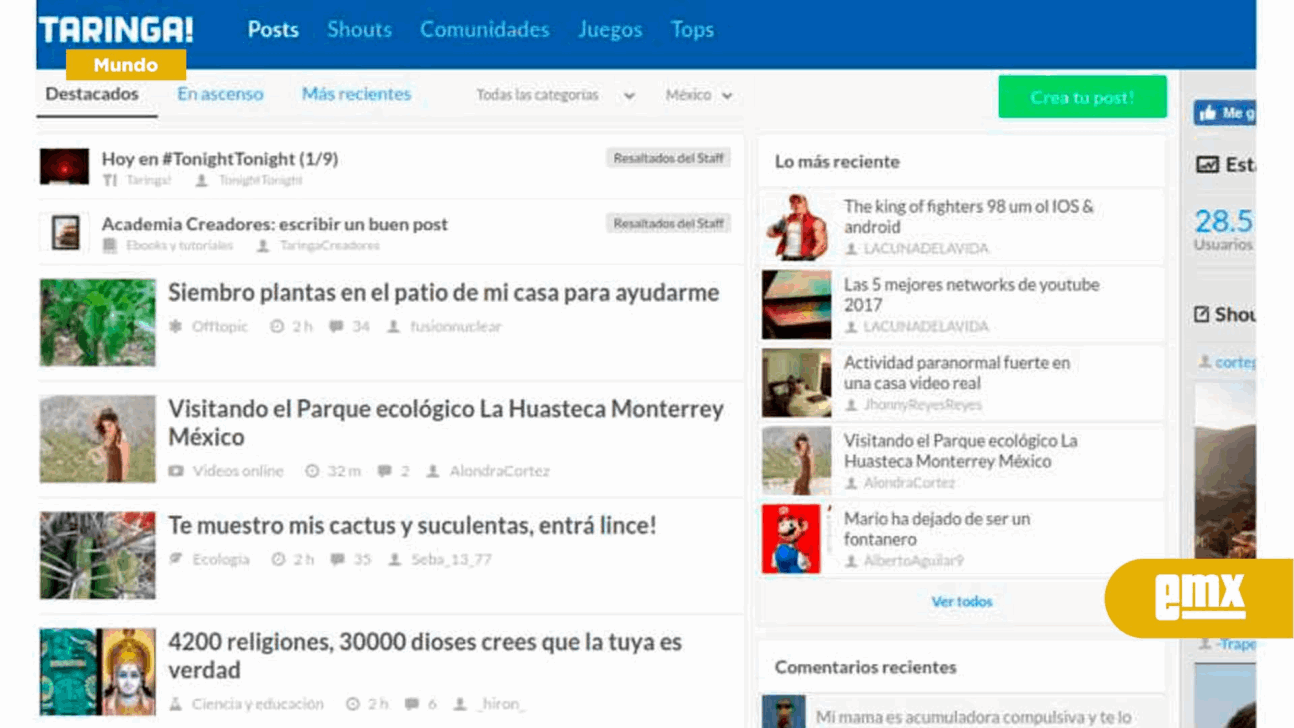Click La Huasteca post thumbnail in feed
Viewport: 1294px width, 728px height.
coord(98,439)
